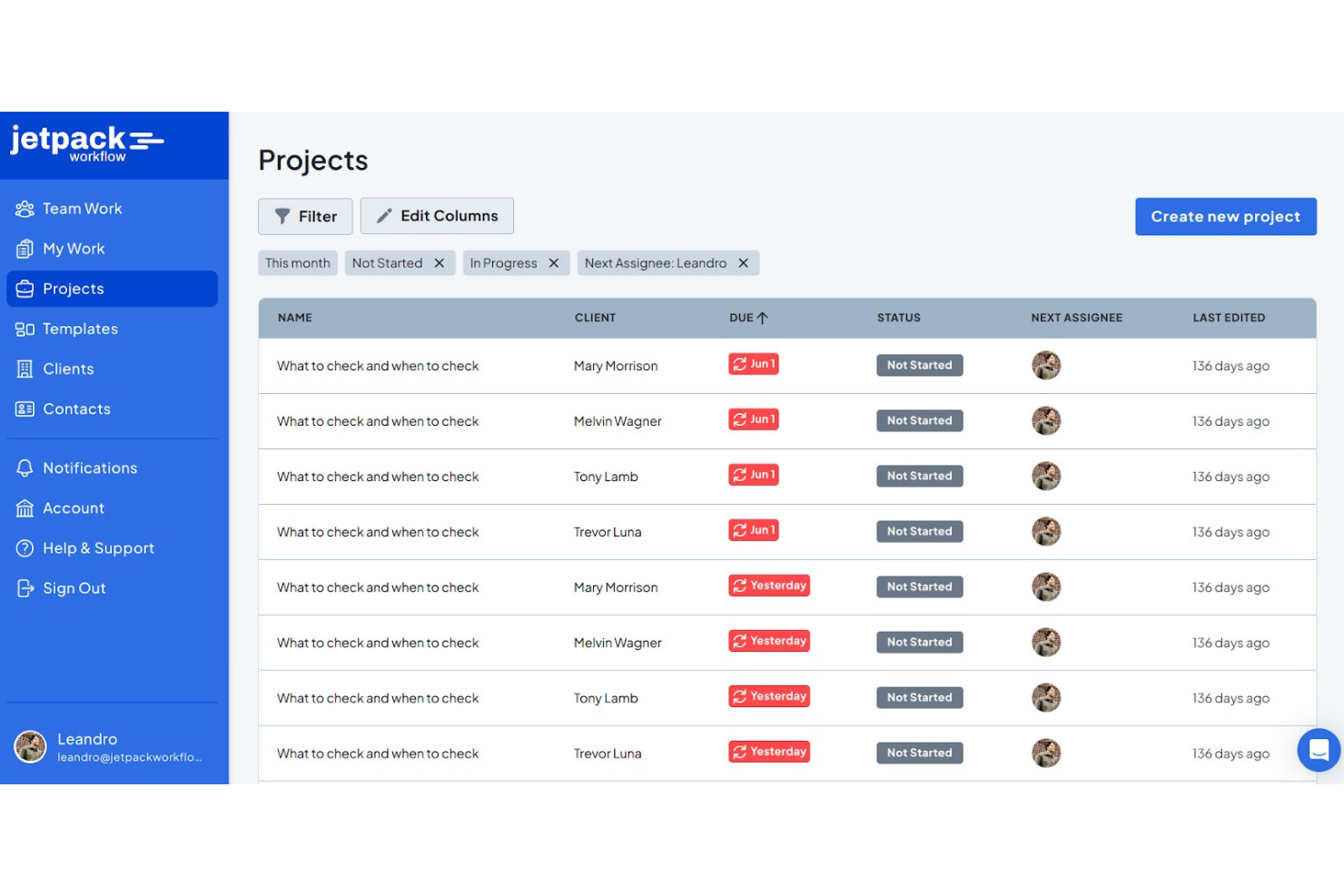The height and width of the screenshot is (896, 1344).
Task: Click the Create new project button
Action: [x=1225, y=216]
